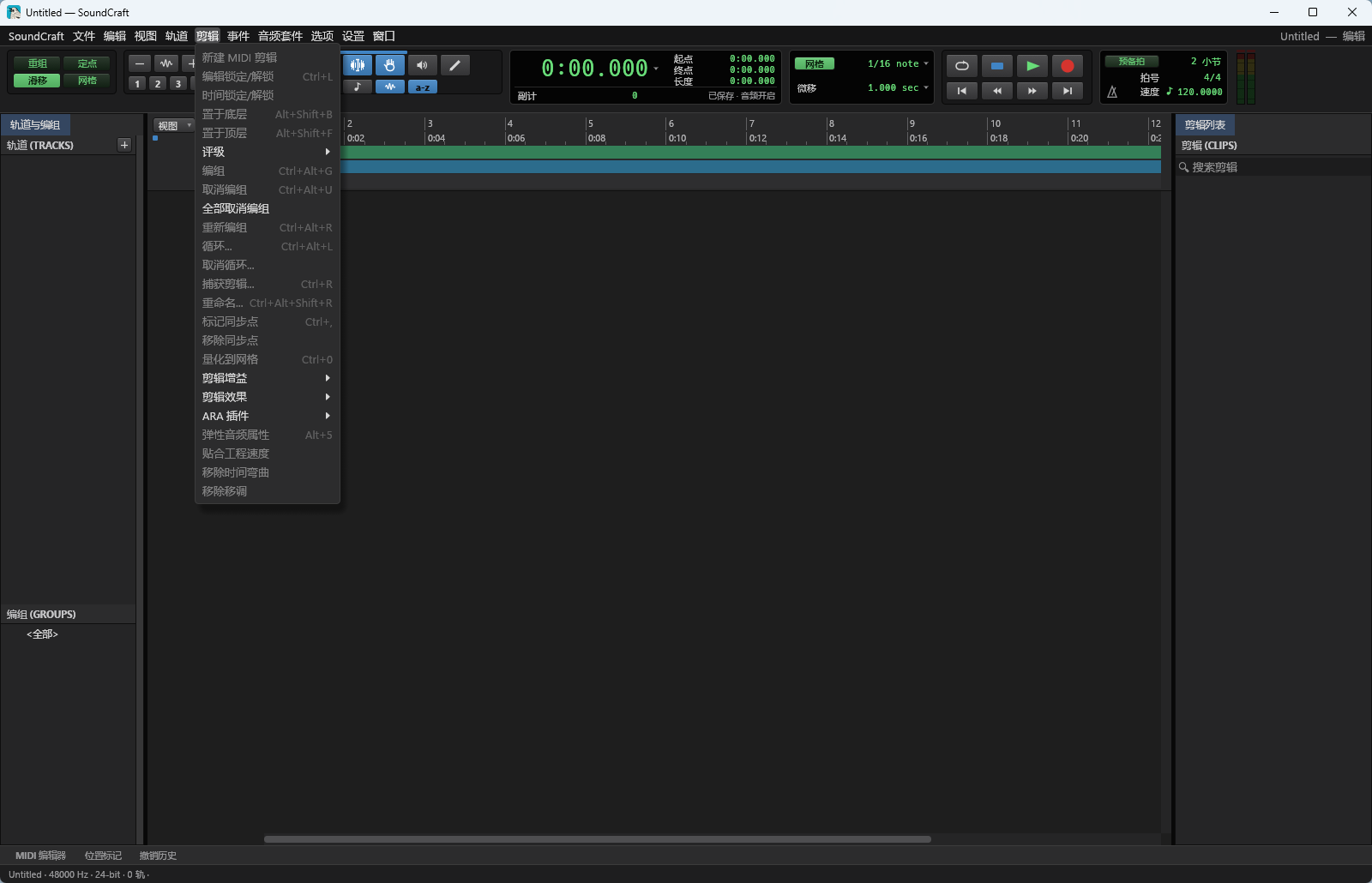Go to start of session
Viewport: 1372px width, 883px height.
tap(962, 90)
